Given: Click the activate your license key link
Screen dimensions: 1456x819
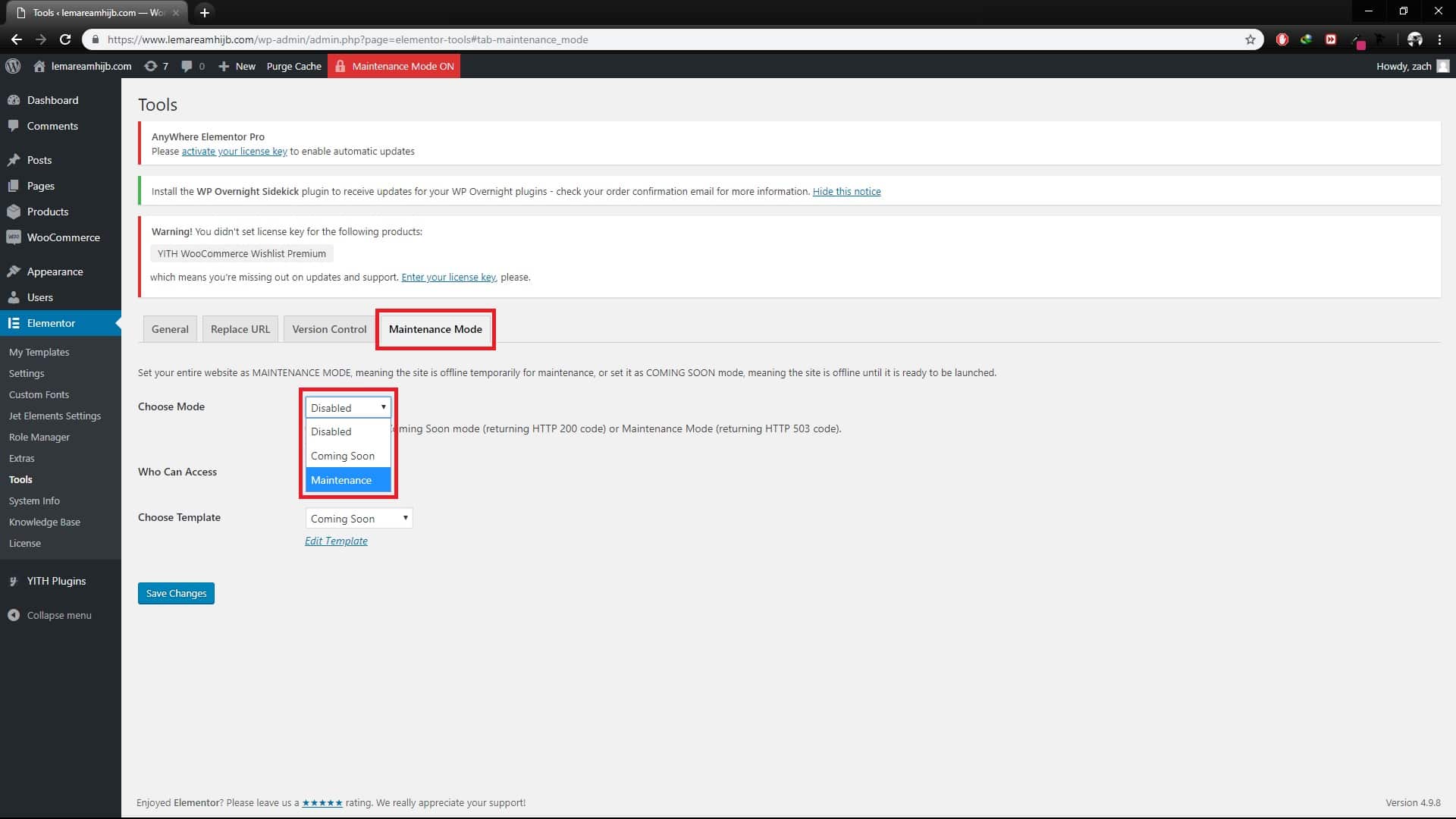Looking at the screenshot, I should [234, 151].
